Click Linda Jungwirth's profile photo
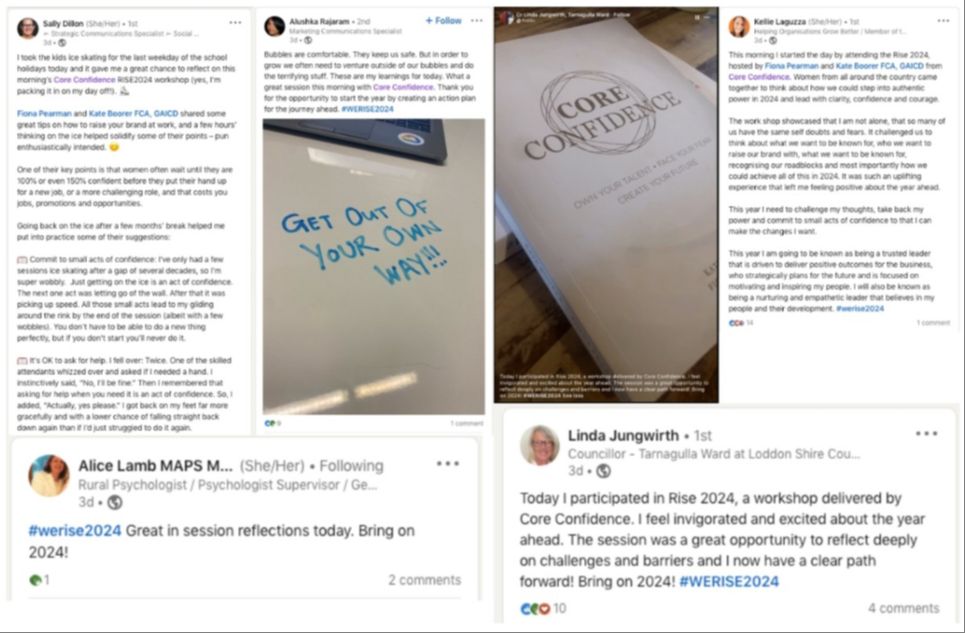The image size is (965, 633). (x=540, y=445)
